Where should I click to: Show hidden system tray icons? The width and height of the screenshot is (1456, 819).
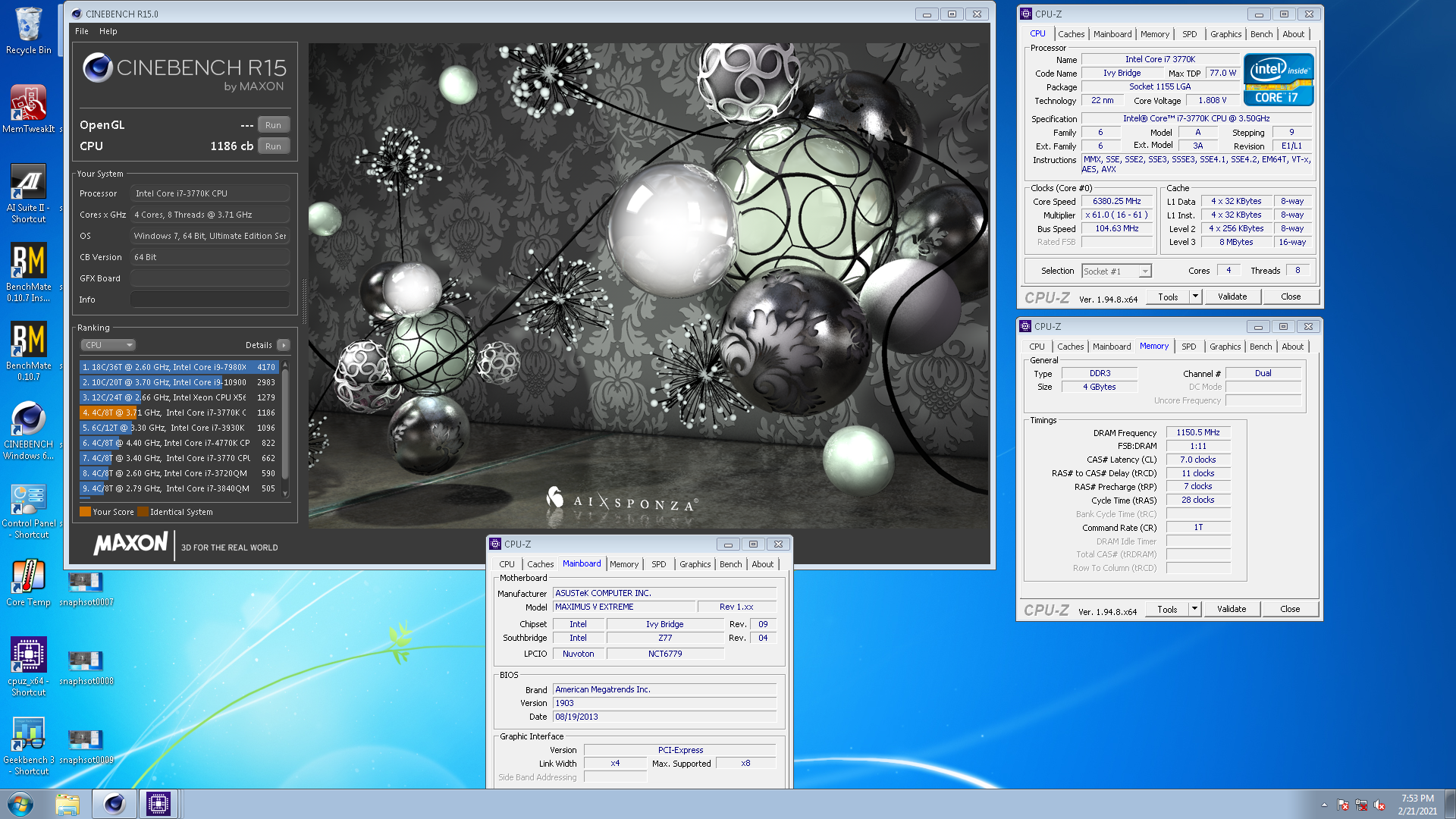1324,805
